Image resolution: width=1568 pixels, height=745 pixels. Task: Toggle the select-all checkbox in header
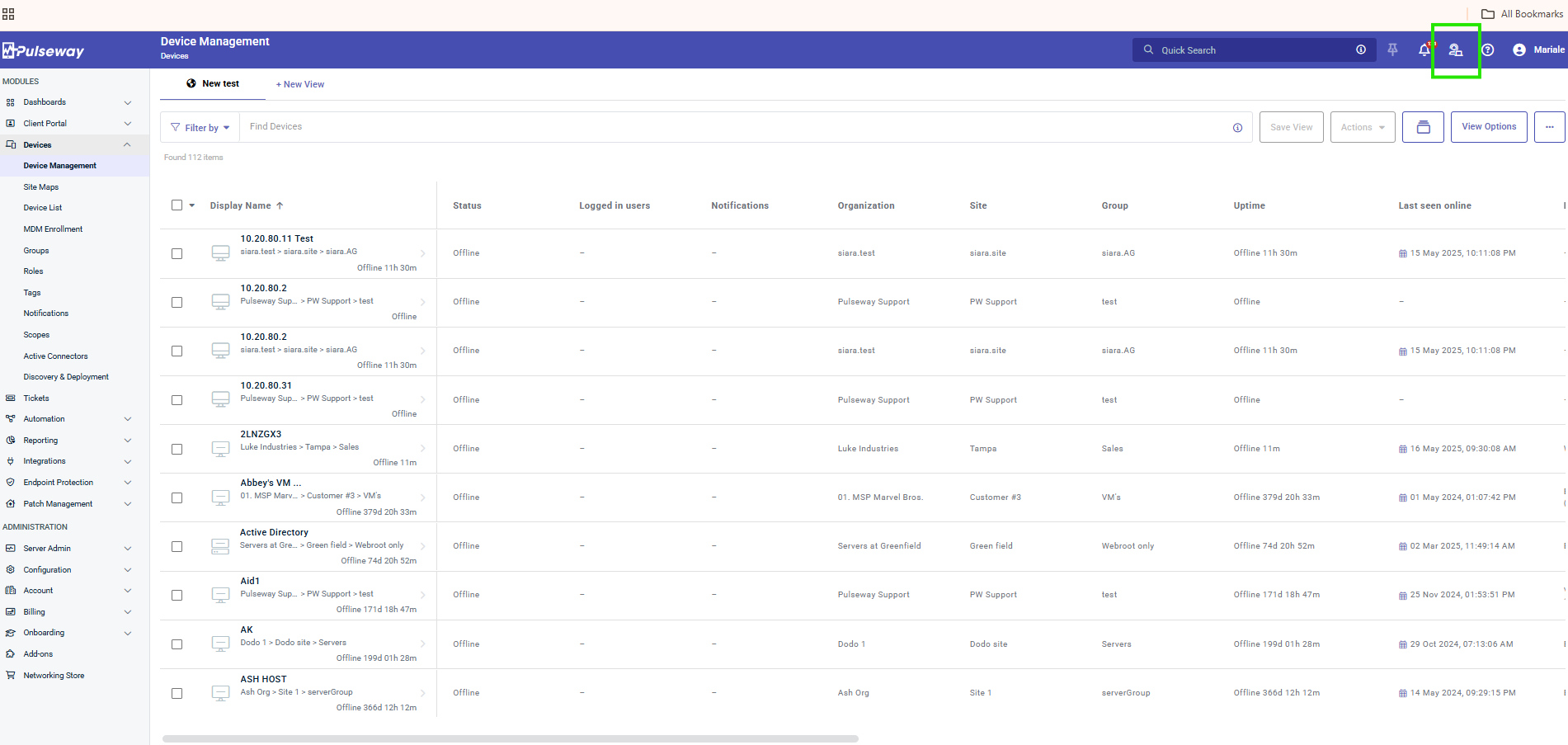[x=177, y=205]
